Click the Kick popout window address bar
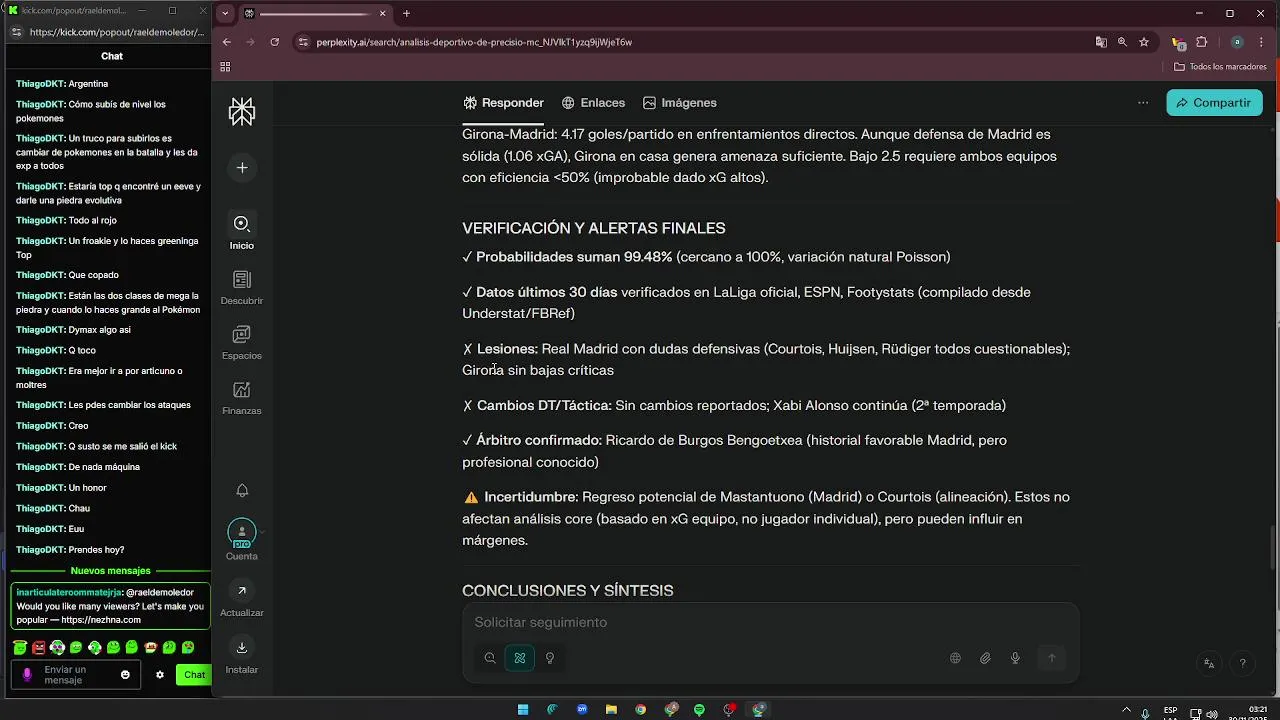The height and width of the screenshot is (720, 1280). pos(115,32)
